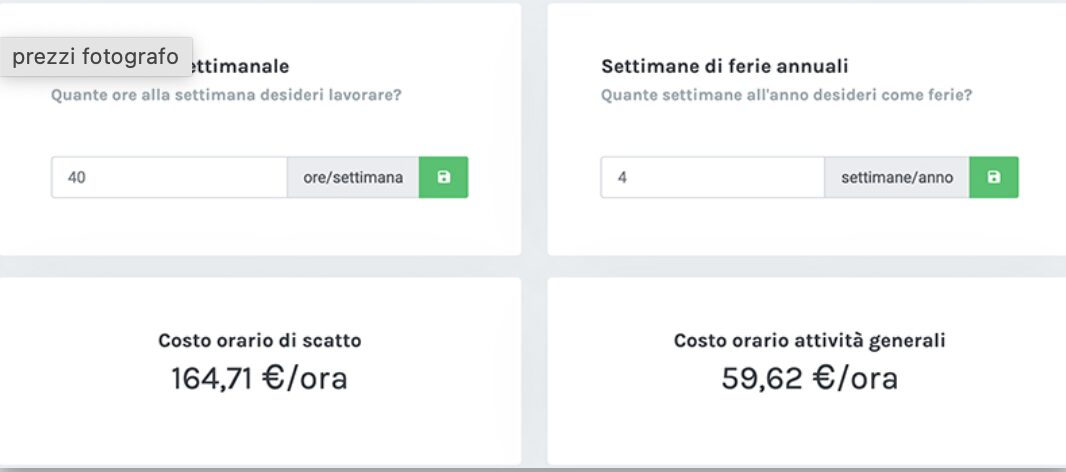Screen dimensions: 1066x472
Task: Save the annual vacation weeks value
Action: click(993, 177)
